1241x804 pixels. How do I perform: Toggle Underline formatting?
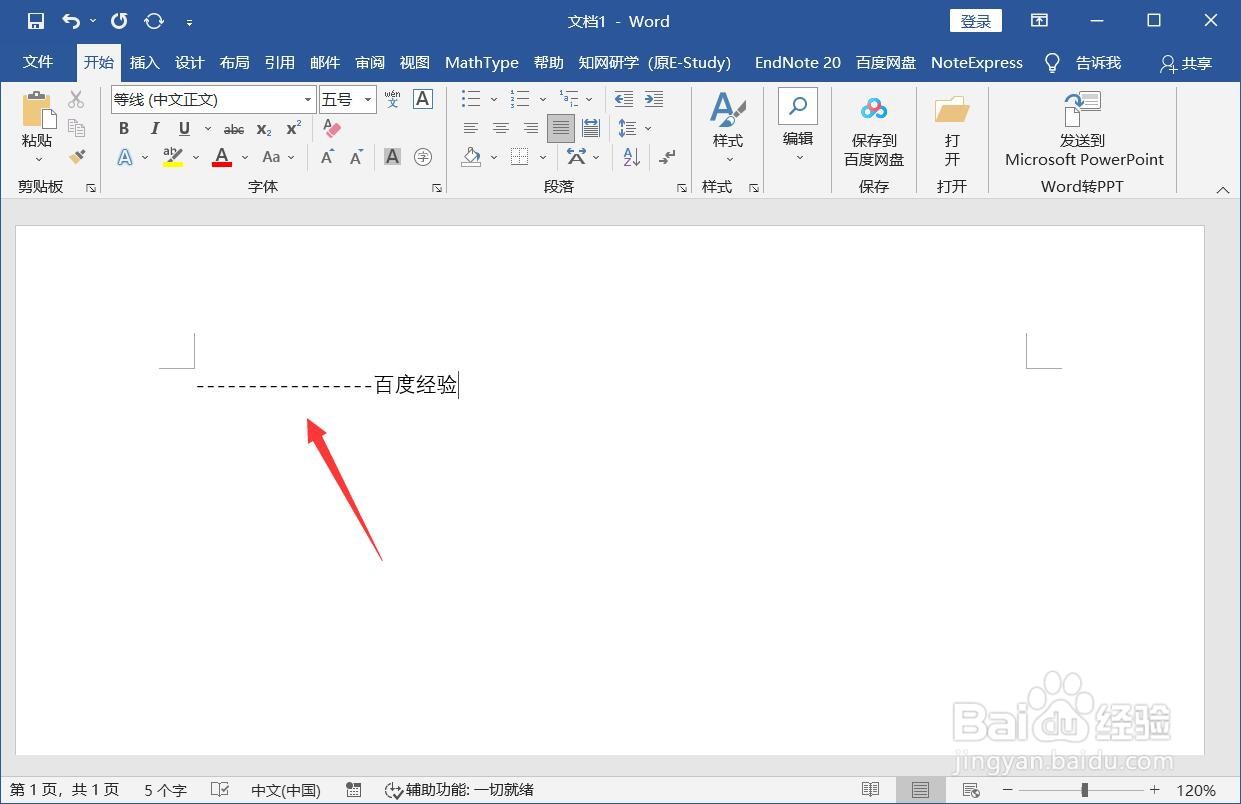(x=184, y=128)
